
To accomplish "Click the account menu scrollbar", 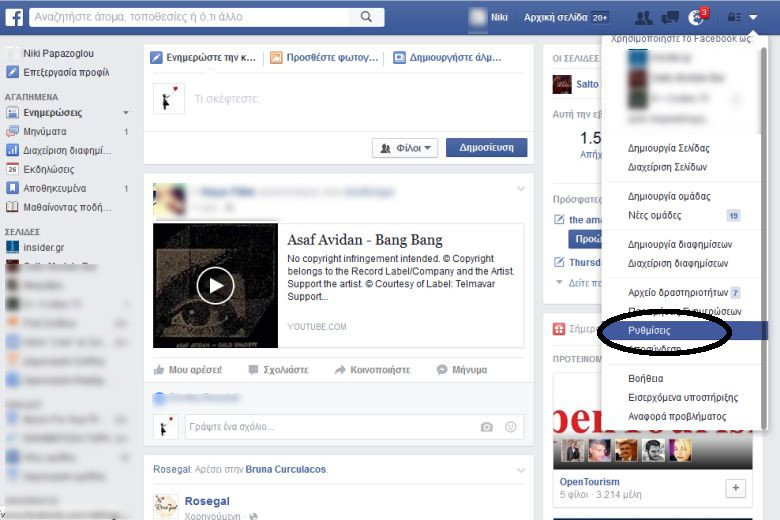I will click(x=764, y=239).
